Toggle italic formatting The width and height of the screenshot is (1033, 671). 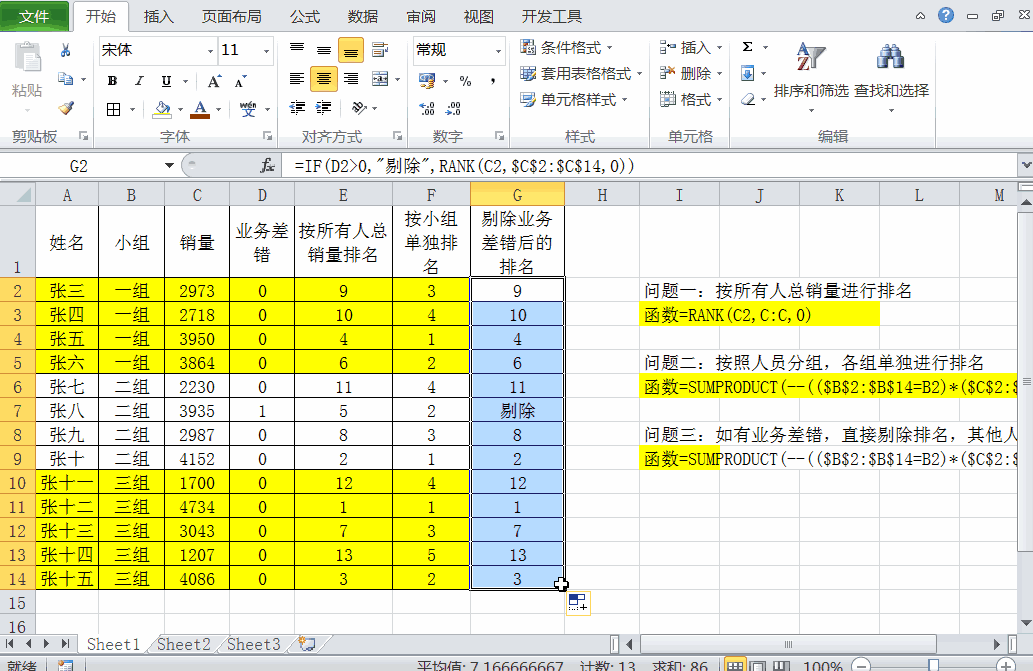coord(139,80)
